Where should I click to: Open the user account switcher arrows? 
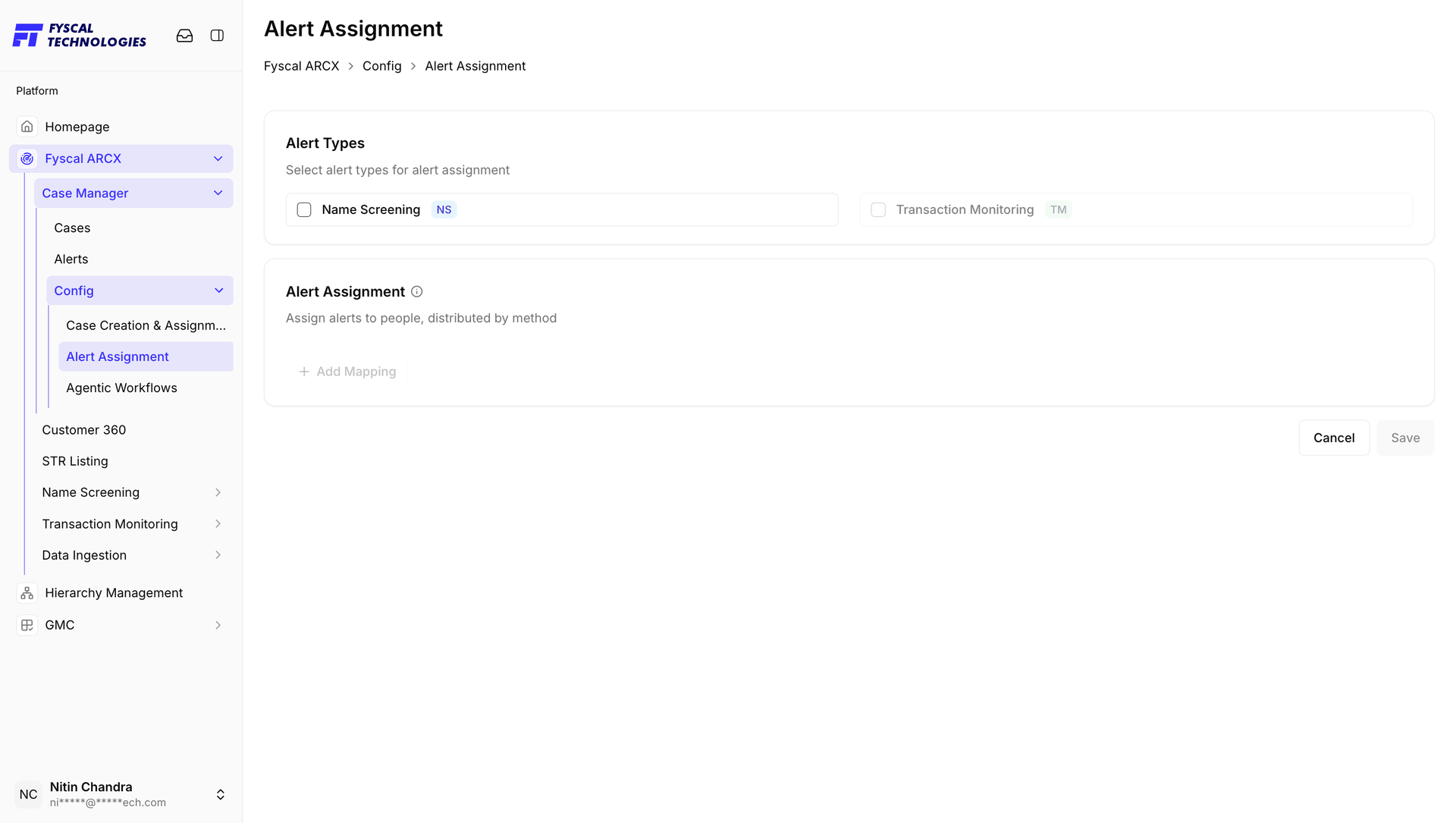click(x=221, y=794)
